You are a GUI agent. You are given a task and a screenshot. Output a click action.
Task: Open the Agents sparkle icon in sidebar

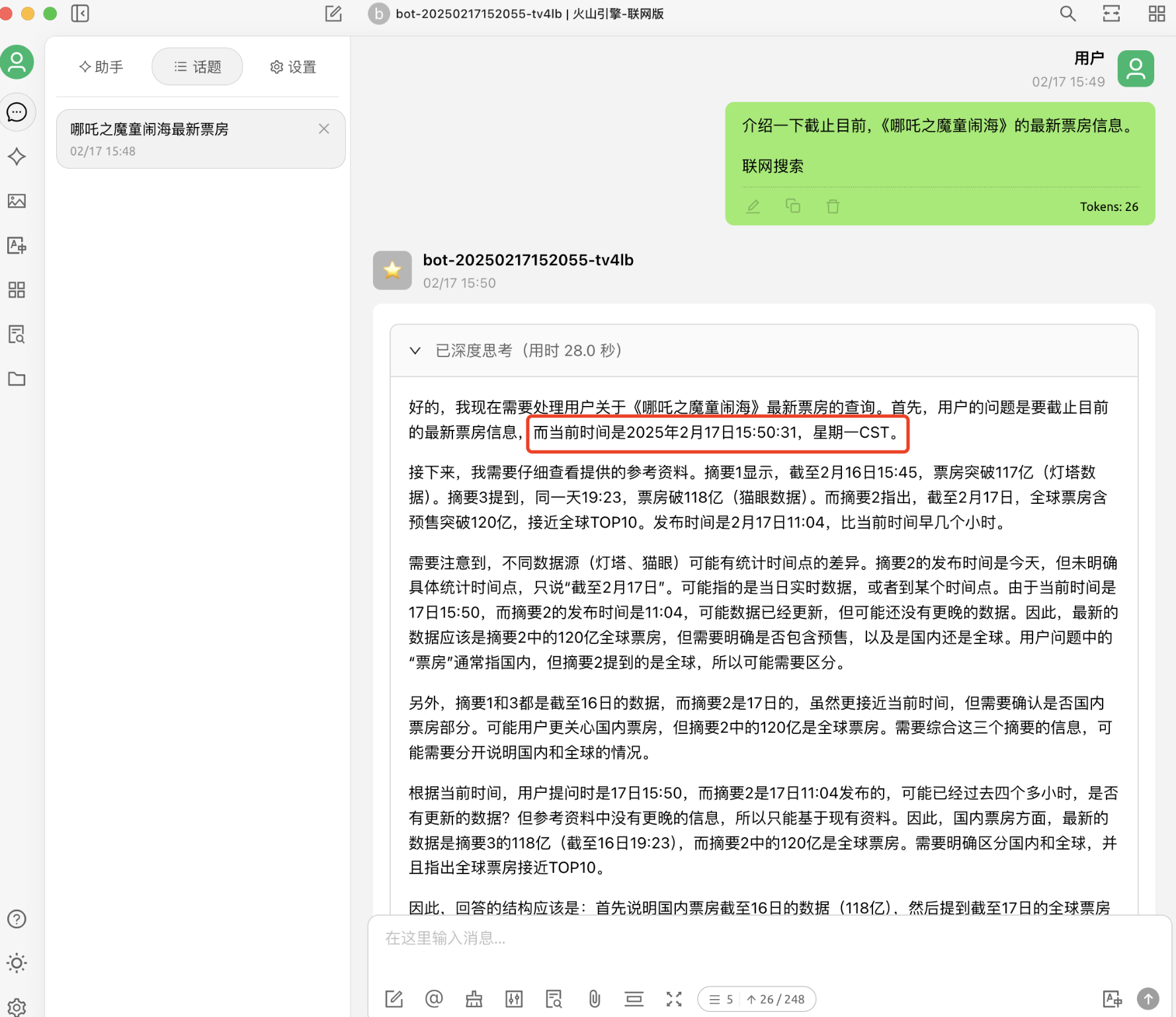coord(17,157)
